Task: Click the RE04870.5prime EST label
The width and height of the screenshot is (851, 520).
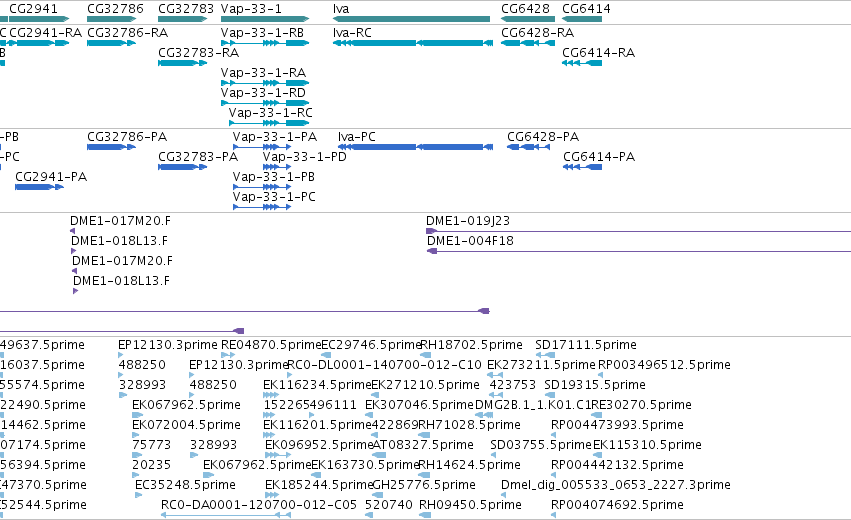Action: click(271, 345)
